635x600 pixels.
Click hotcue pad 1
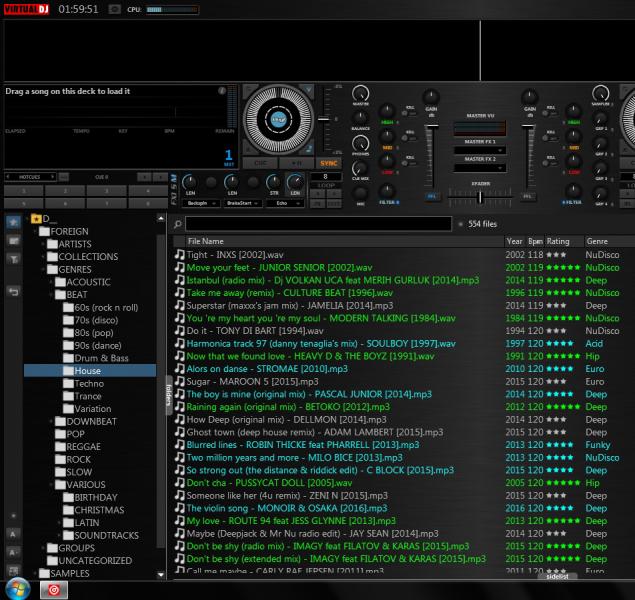[23, 190]
